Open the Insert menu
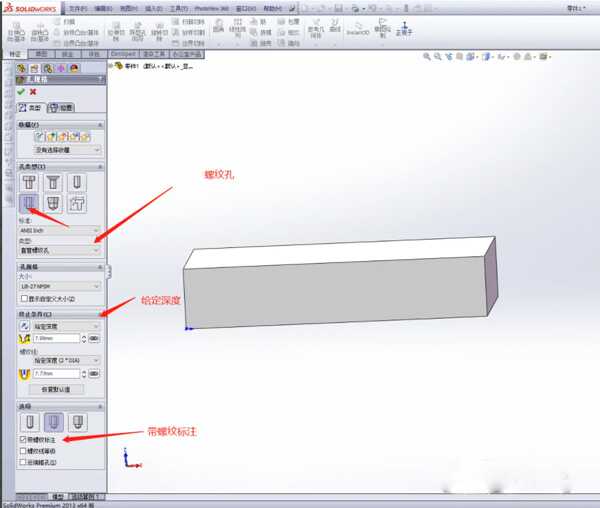Screen dimensions: 600x508 [154, 8]
